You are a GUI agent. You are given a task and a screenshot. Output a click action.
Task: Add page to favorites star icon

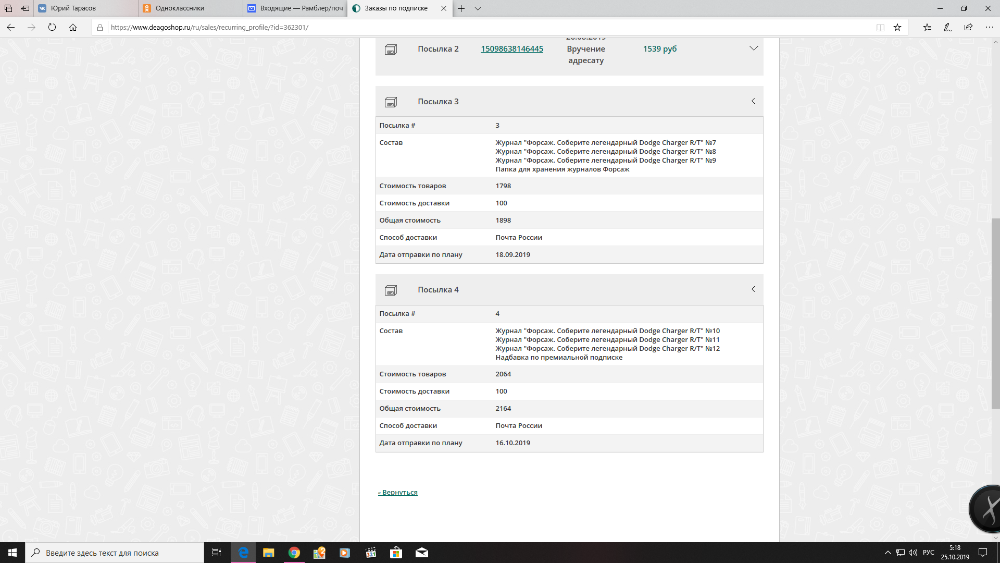pos(897,27)
